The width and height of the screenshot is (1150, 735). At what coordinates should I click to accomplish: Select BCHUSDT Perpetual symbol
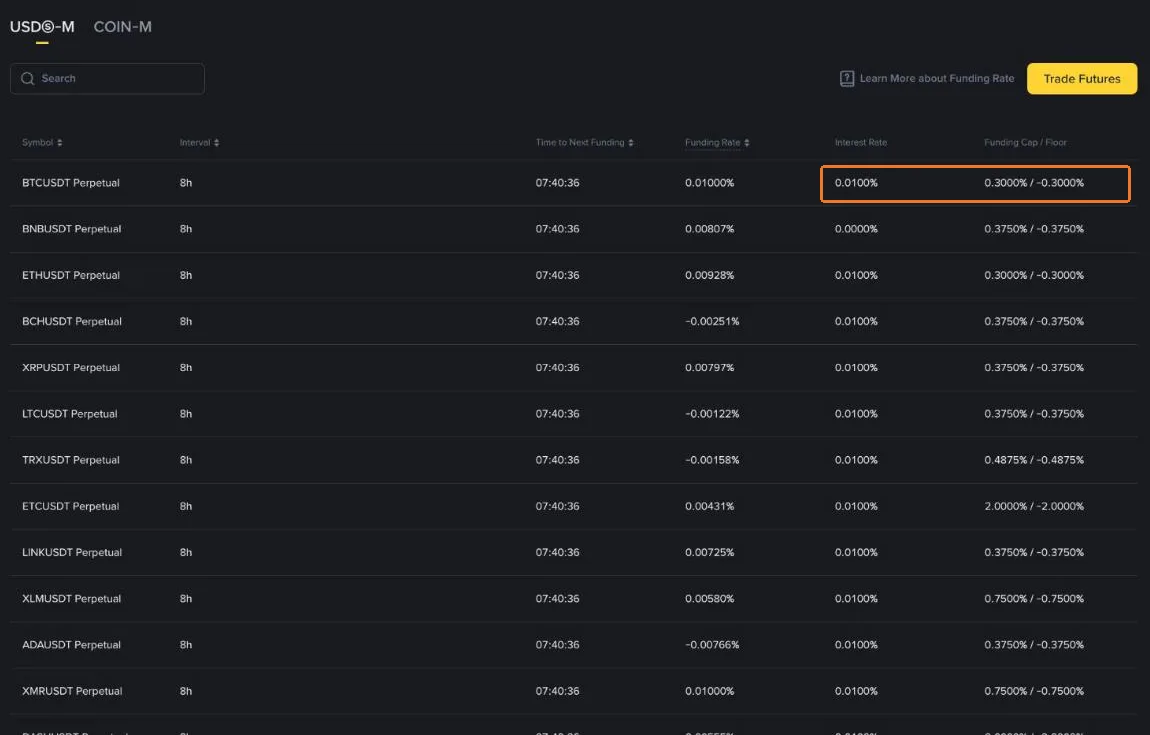[72, 321]
